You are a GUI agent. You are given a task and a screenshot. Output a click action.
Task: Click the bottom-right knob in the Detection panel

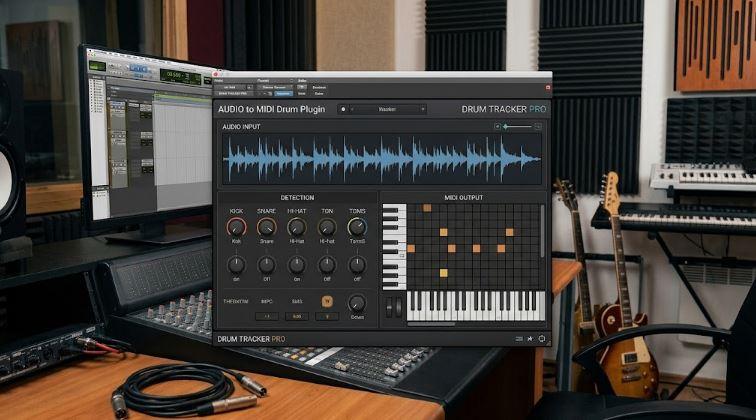pos(357,303)
